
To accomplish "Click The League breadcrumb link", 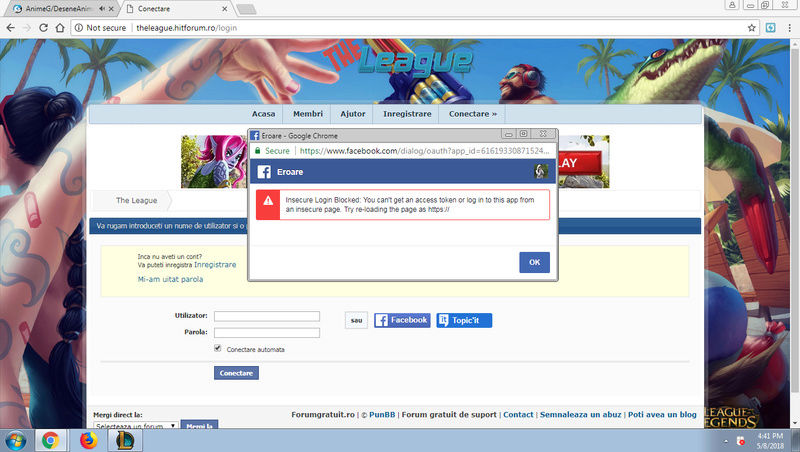I will coord(136,200).
